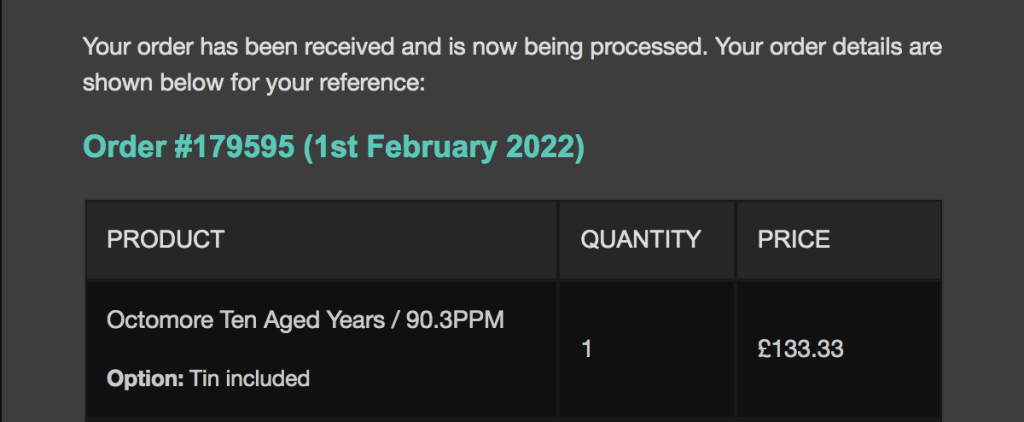This screenshot has height=422, width=1024.
Task: Click the word February in order heading
Action: pyautogui.click(x=437, y=147)
